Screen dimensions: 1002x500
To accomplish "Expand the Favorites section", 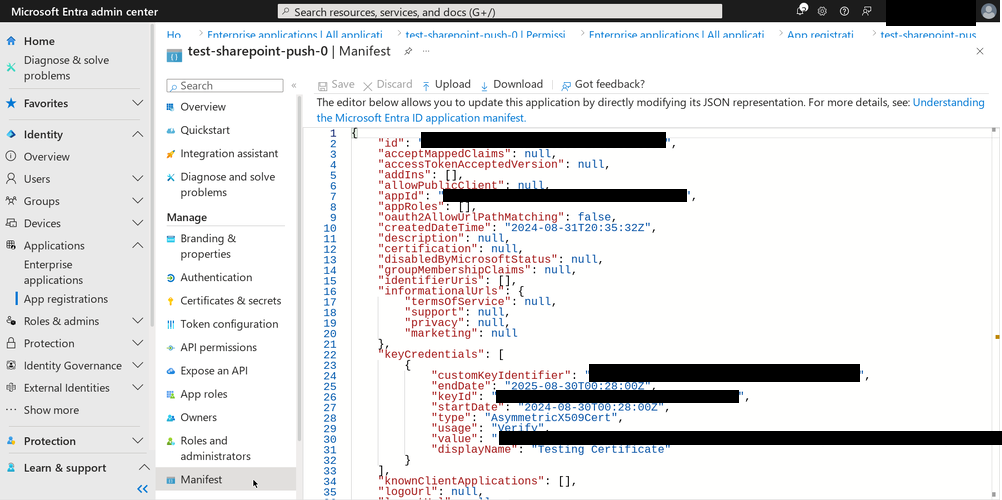I will [137, 103].
